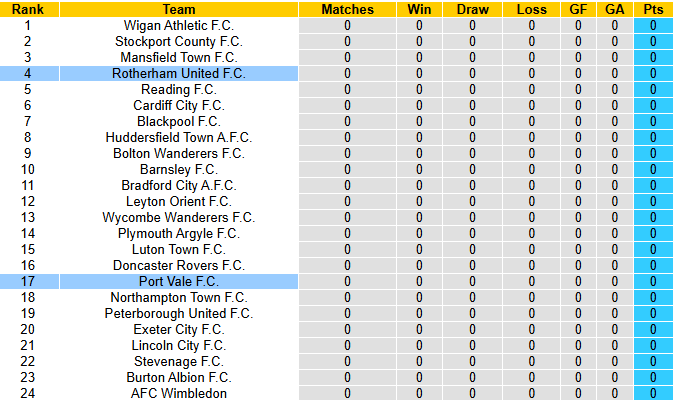Select Cardiff City F.C. in table
This screenshot has width=673, height=400.
[x=179, y=105]
